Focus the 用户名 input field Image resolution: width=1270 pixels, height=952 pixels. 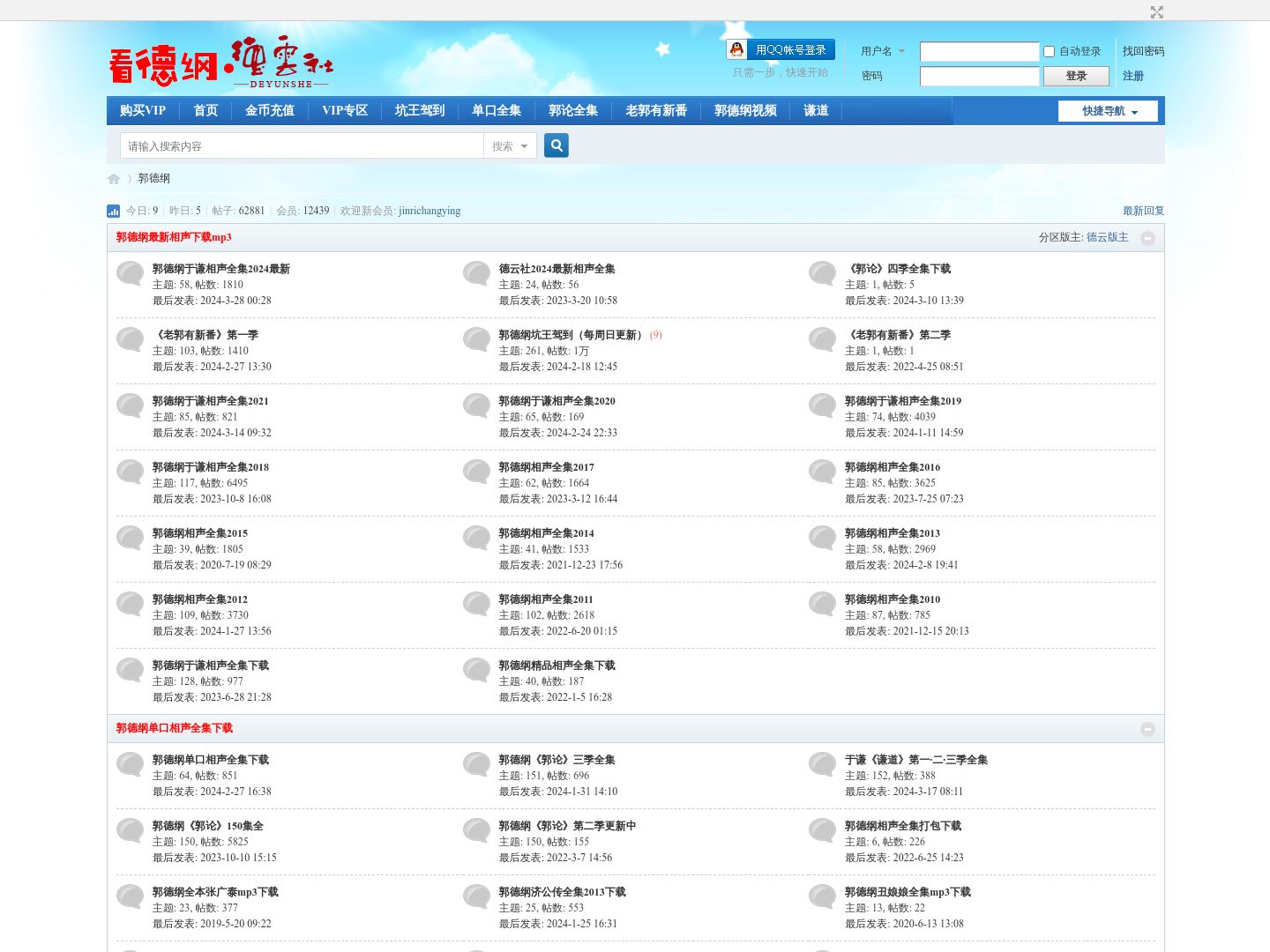(979, 51)
